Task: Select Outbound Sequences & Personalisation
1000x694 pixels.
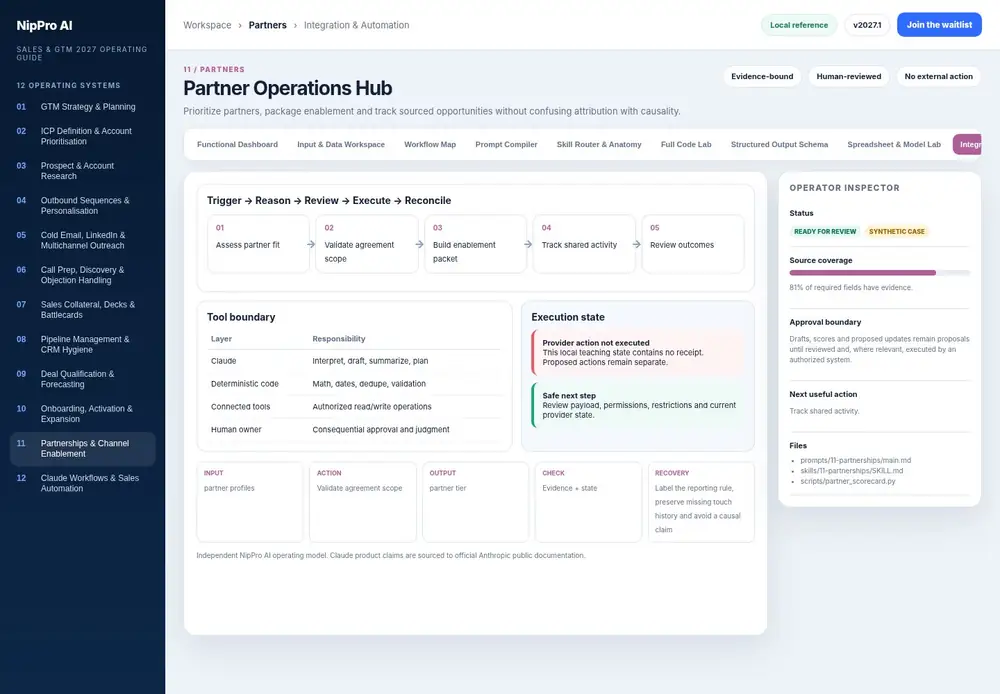Action: (83, 205)
